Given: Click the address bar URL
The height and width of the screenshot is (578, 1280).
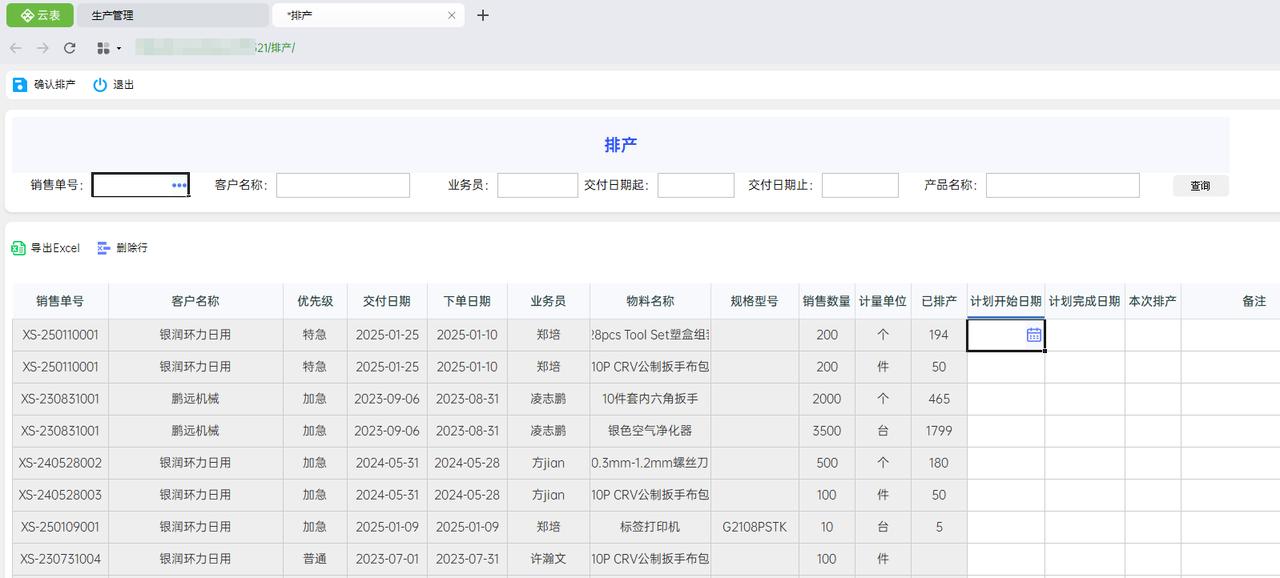Looking at the screenshot, I should pos(215,48).
